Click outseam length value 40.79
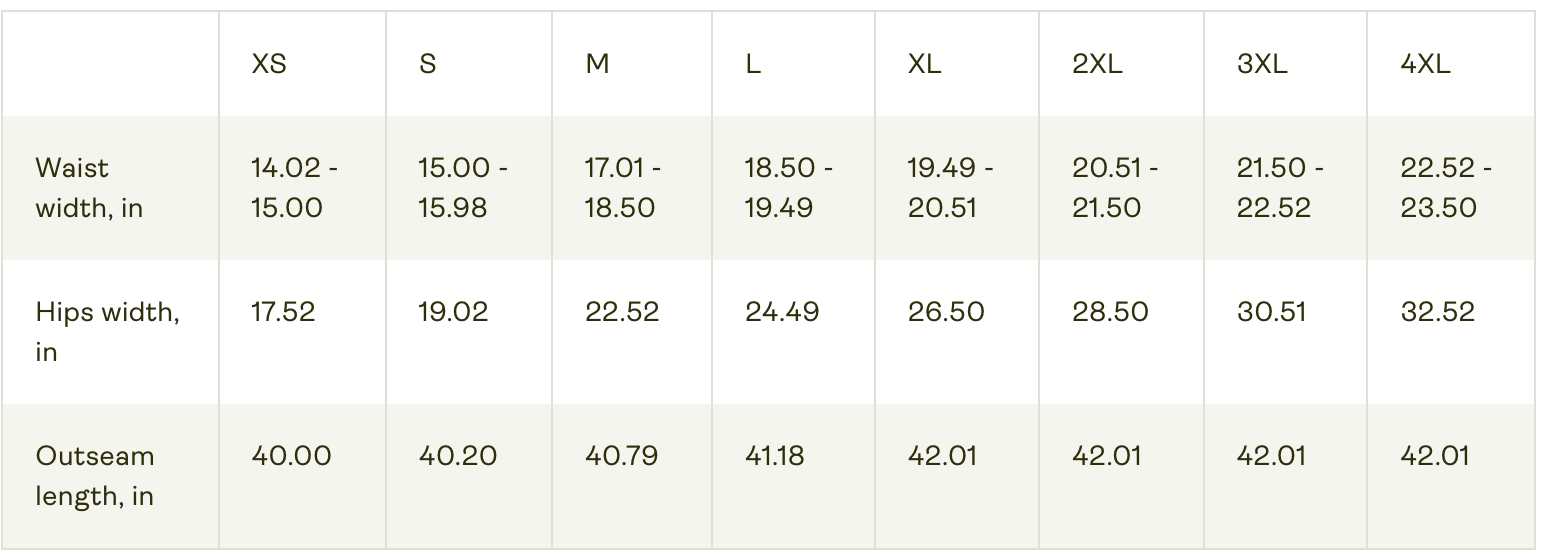 pos(621,456)
